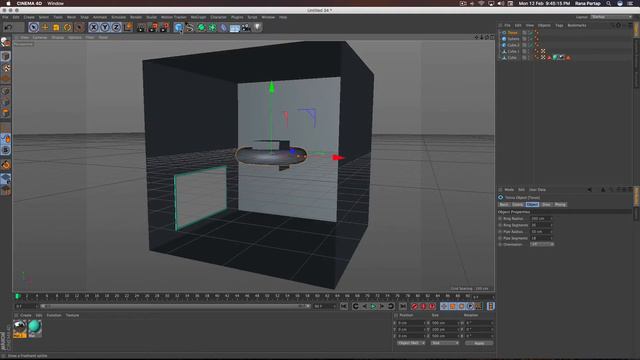Click Go to End of animation

(402, 306)
